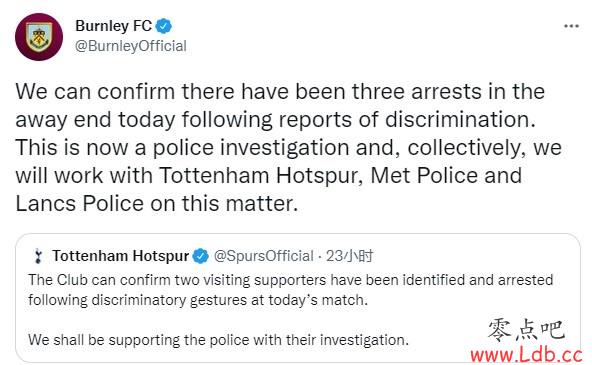Open the three-dot more options menu

[571, 26]
